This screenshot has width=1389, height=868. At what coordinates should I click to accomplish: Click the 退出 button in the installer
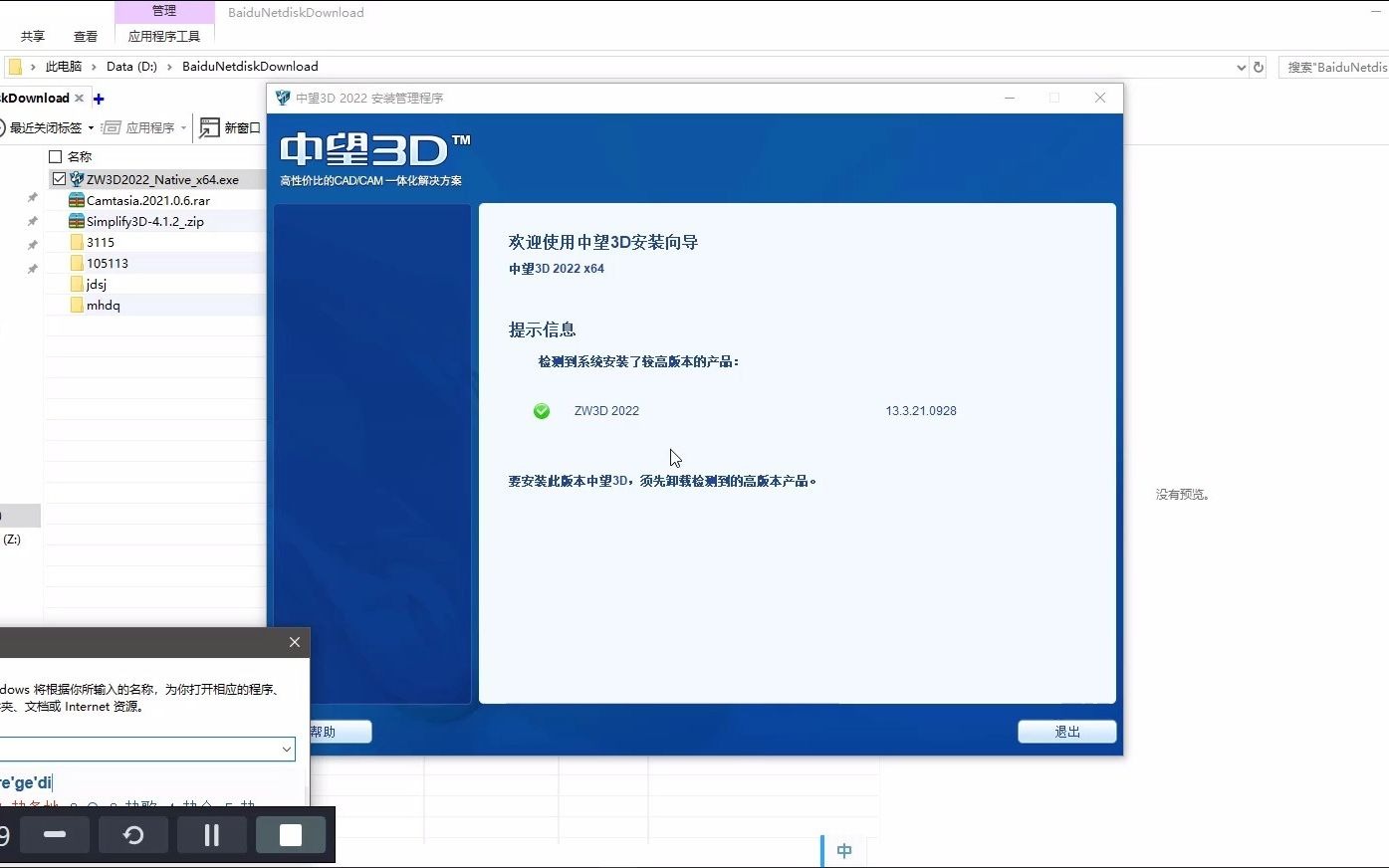click(1066, 732)
